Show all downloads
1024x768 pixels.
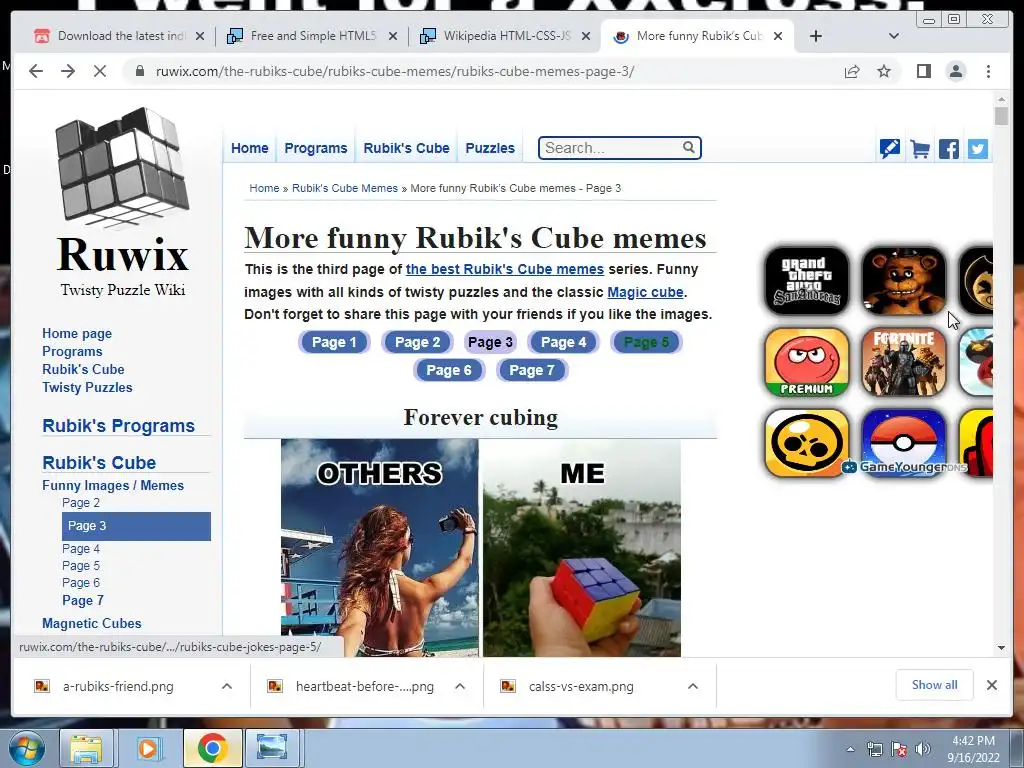click(x=935, y=685)
